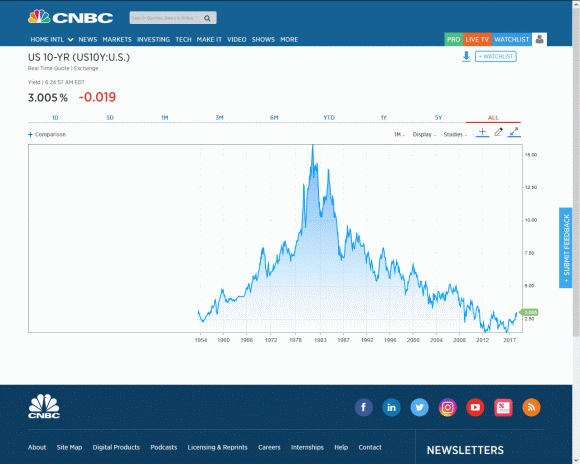Select the 5D chart range tab
This screenshot has width=580, height=464.
(x=110, y=118)
